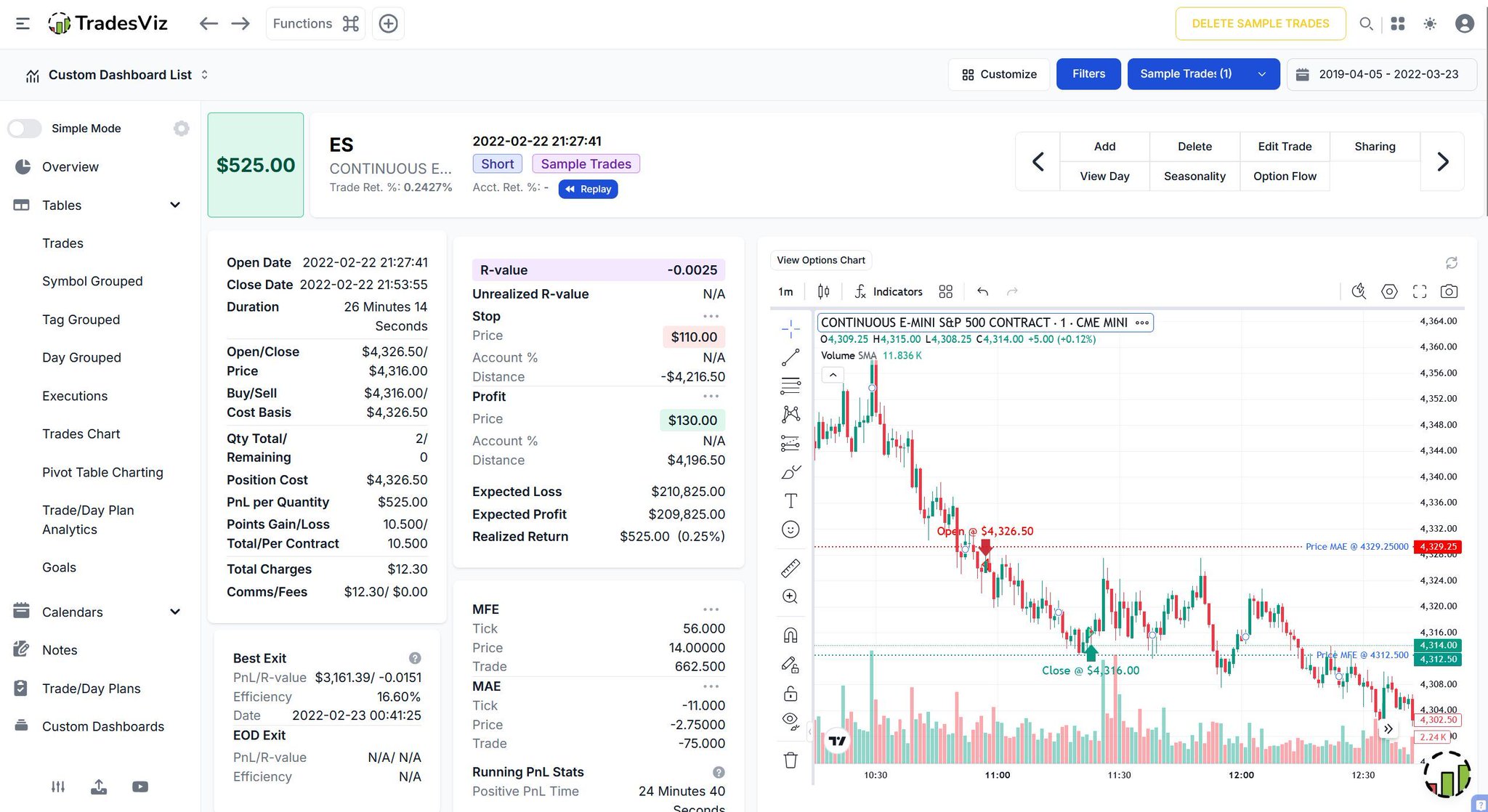Switch theme with the sun icon

click(1429, 24)
